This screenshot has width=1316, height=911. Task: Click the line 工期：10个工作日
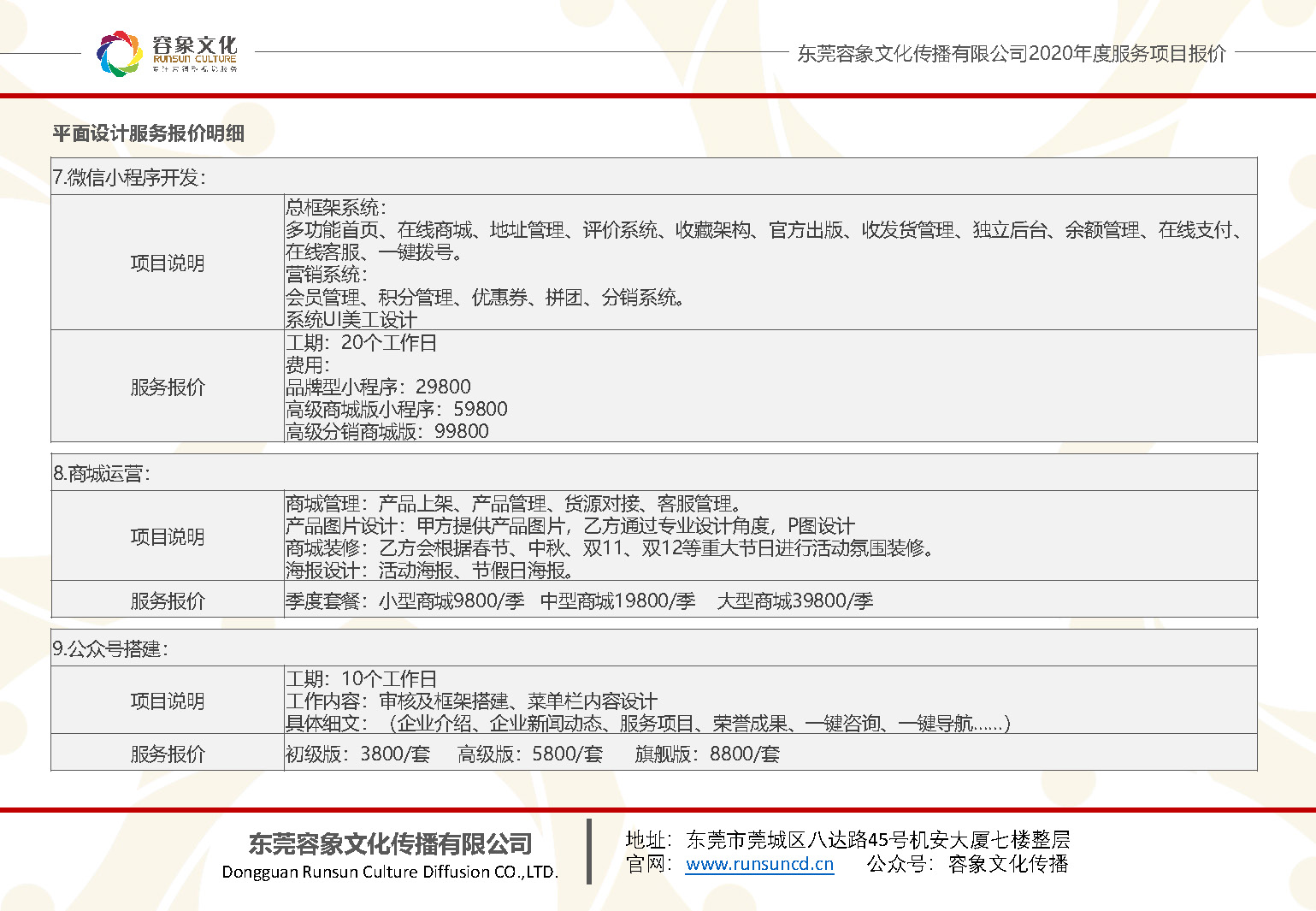pos(362,678)
